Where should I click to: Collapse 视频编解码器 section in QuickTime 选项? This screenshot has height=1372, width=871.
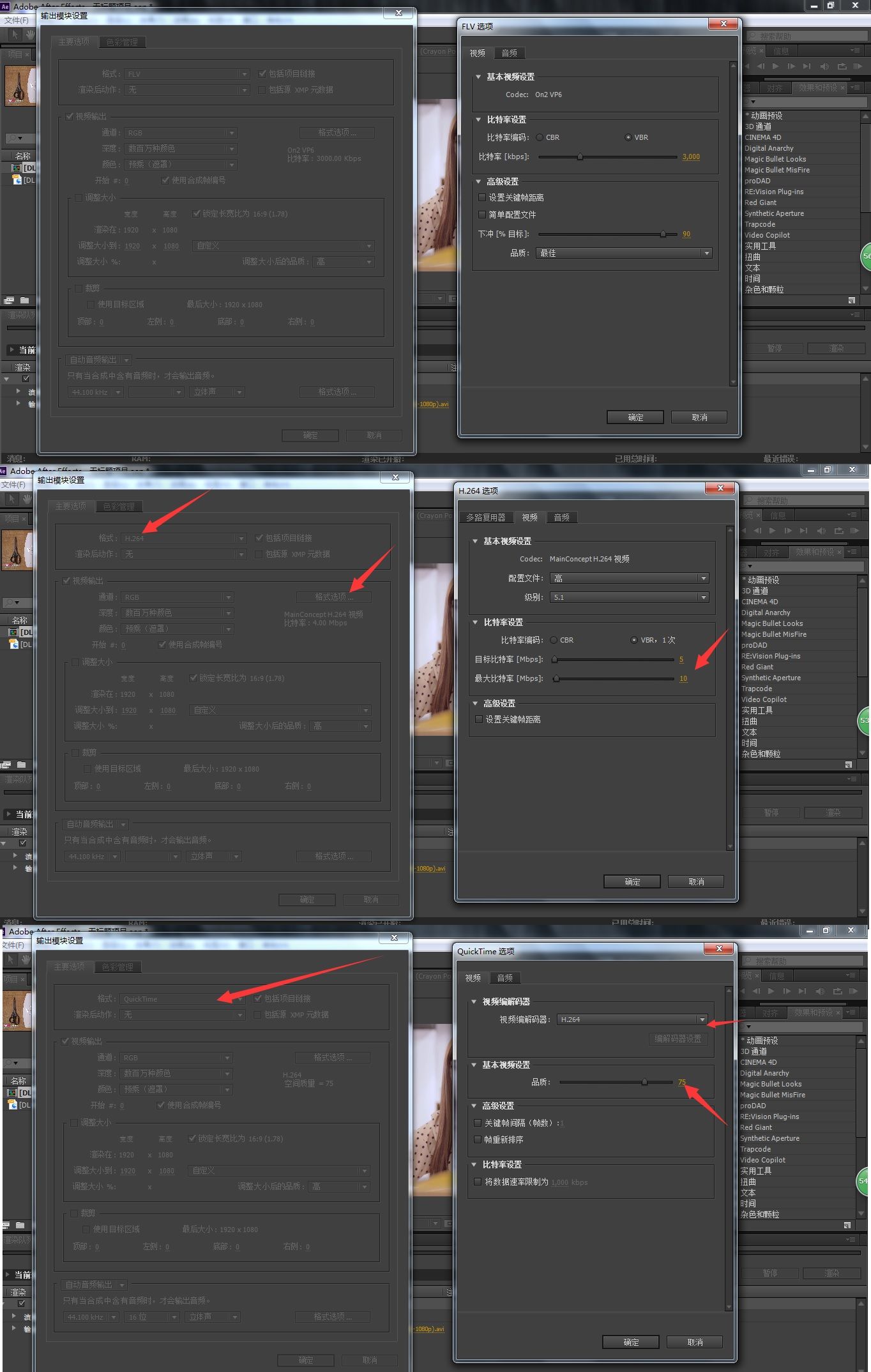(x=474, y=1002)
